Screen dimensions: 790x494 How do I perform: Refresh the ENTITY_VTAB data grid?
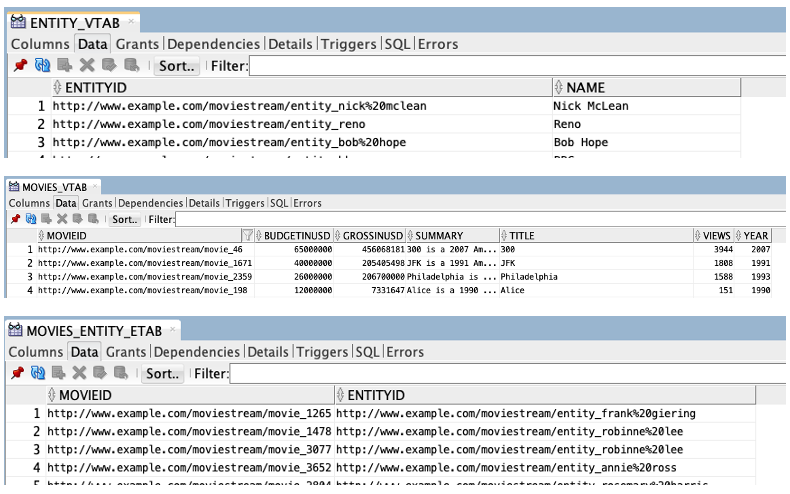pos(42,66)
